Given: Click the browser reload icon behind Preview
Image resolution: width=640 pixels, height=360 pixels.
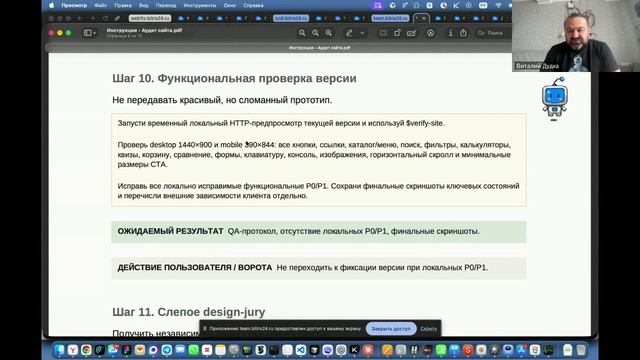Looking at the screenshot, I should click(105, 18).
